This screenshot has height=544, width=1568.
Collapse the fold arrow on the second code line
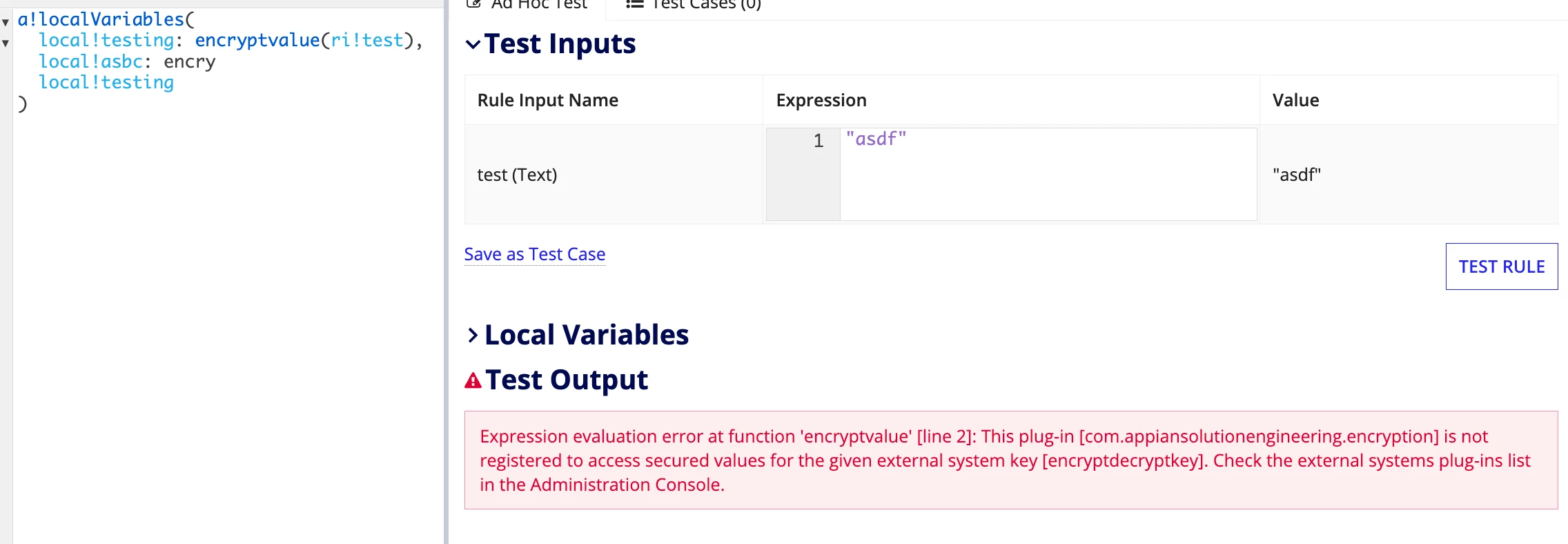(x=6, y=43)
